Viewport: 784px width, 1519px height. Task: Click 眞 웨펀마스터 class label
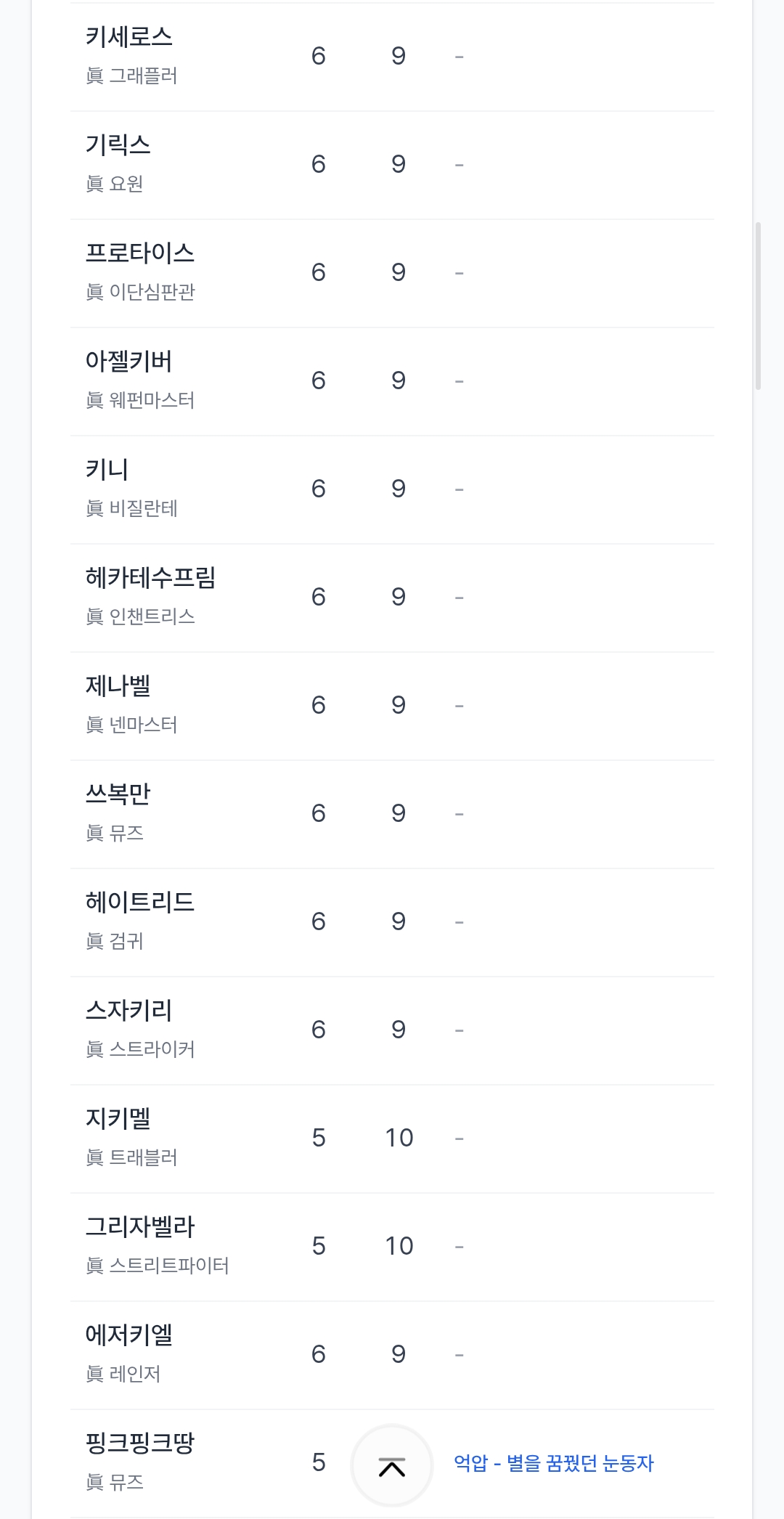click(140, 400)
